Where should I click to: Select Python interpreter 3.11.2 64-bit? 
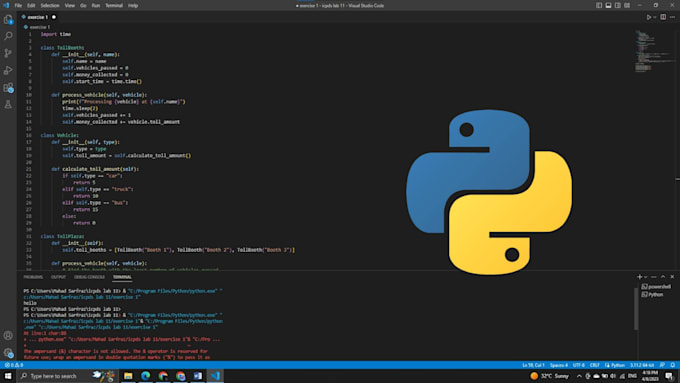pos(642,365)
